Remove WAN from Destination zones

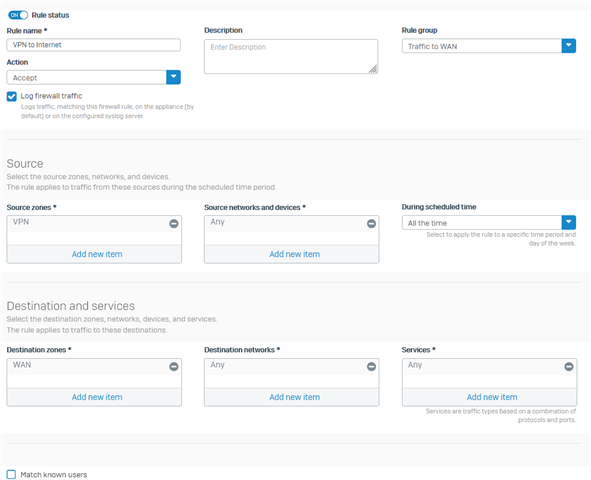pos(174,366)
